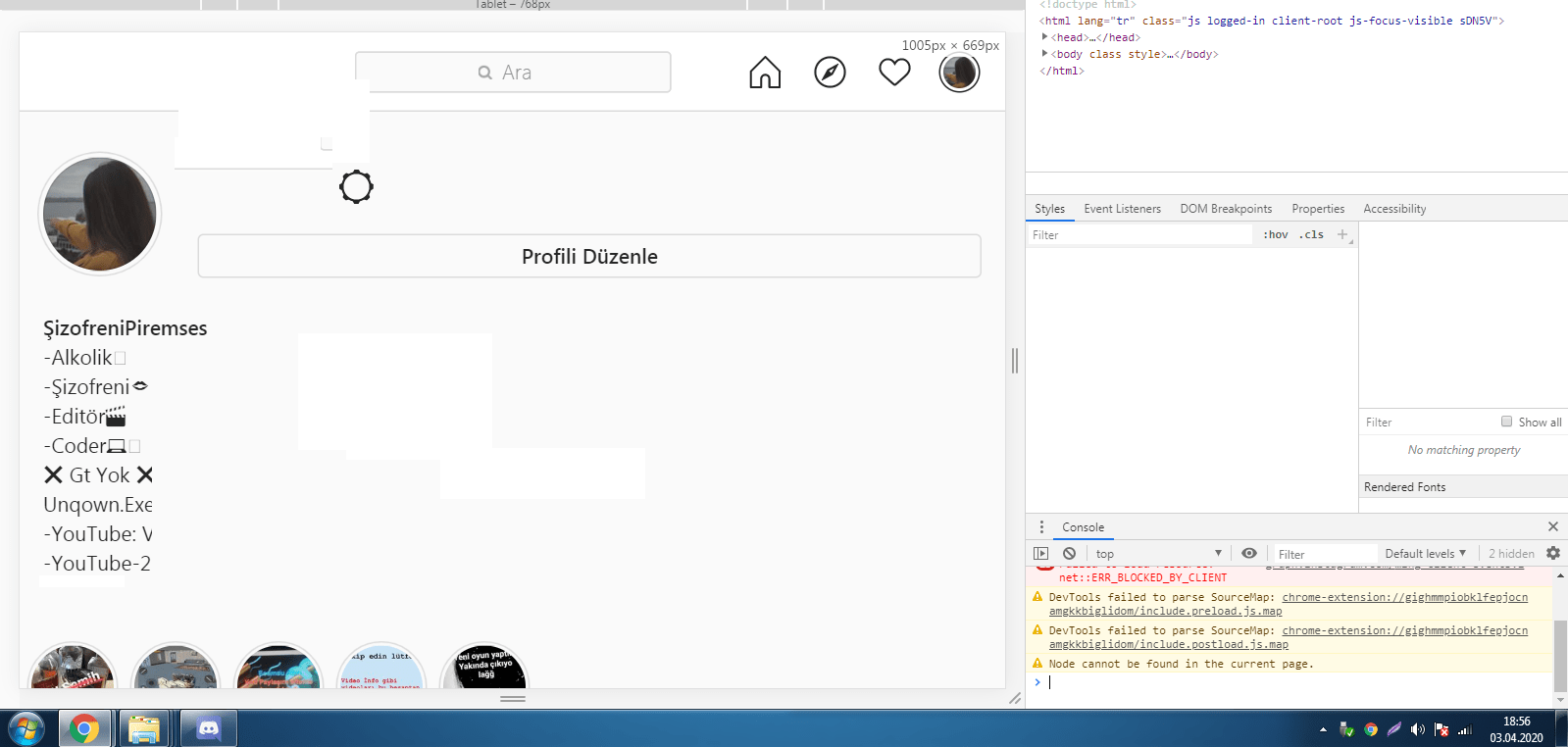The image size is (1568, 747).
Task: Show hidden system tray icons
Action: point(1323,729)
